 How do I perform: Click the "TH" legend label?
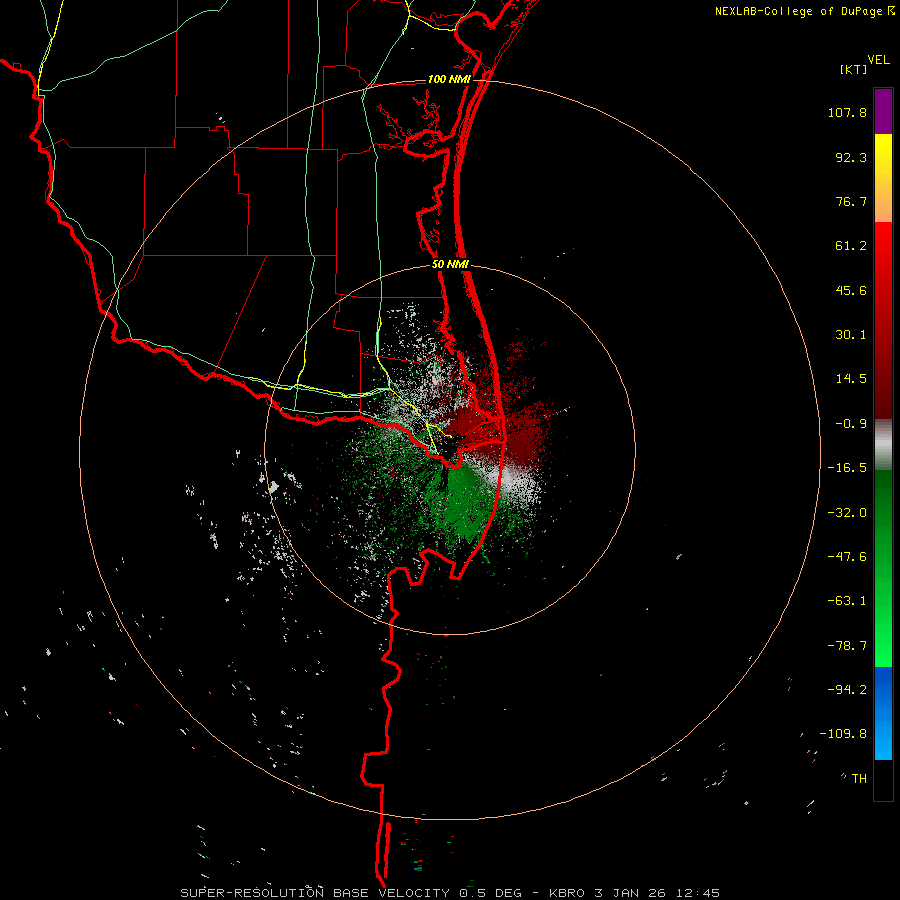click(859, 779)
